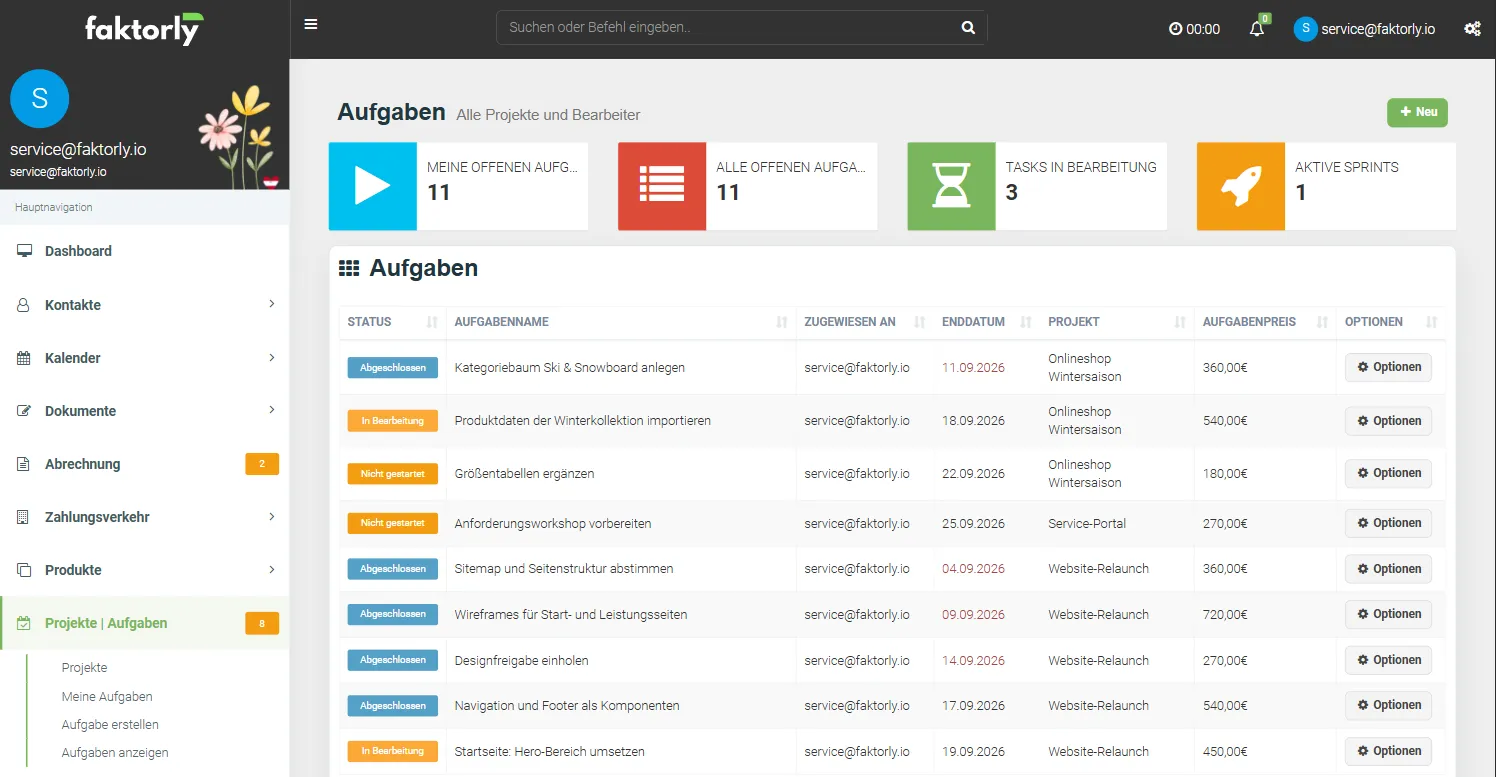Open service@faktorly.io account menu in header

(x=1364, y=29)
